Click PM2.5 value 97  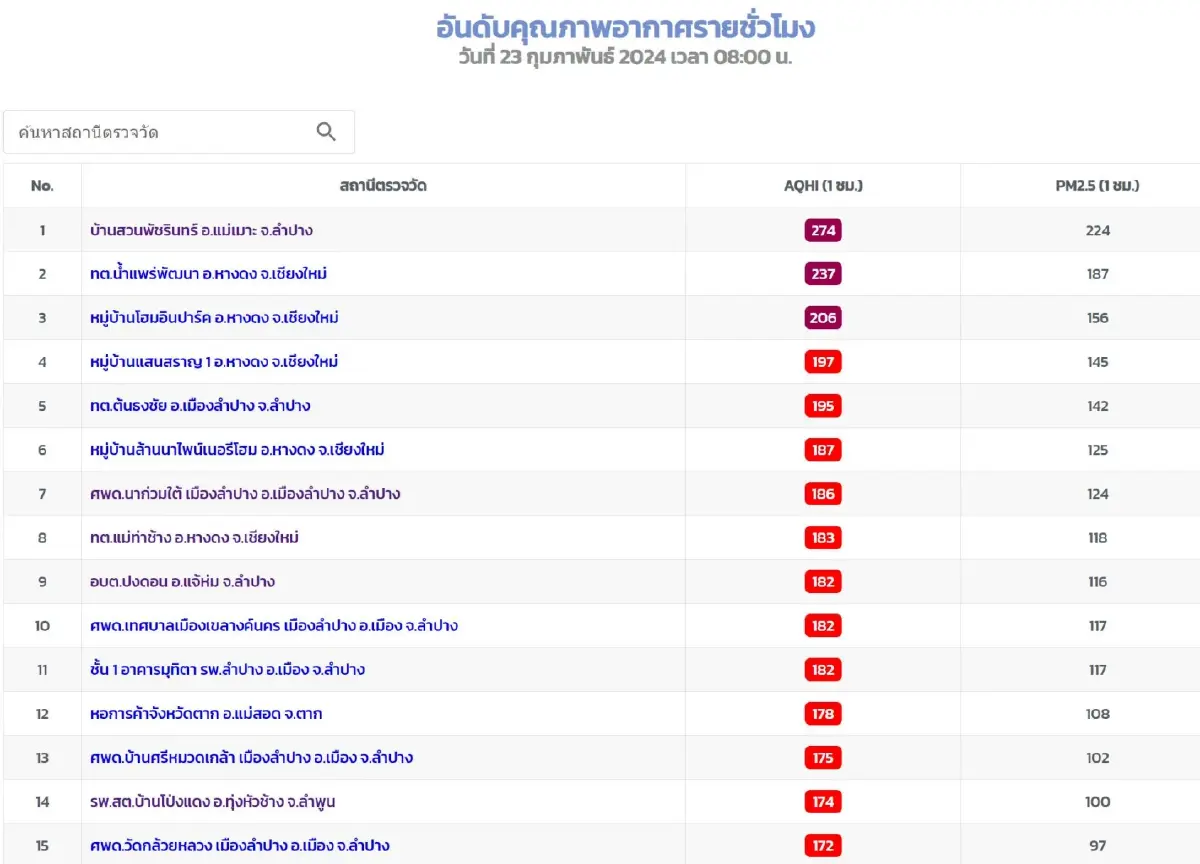[x=1098, y=846]
